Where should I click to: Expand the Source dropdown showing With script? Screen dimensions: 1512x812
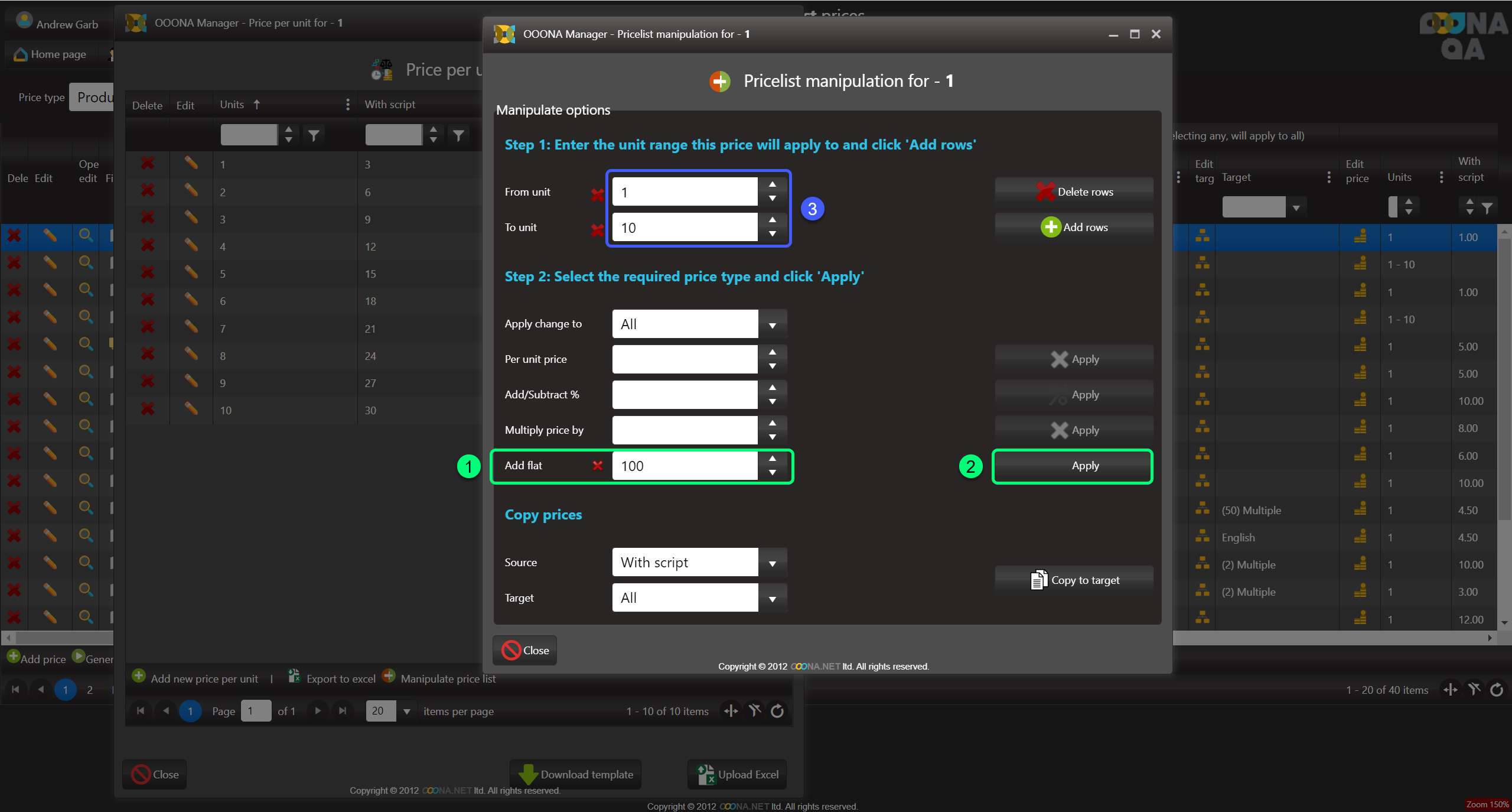(772, 563)
